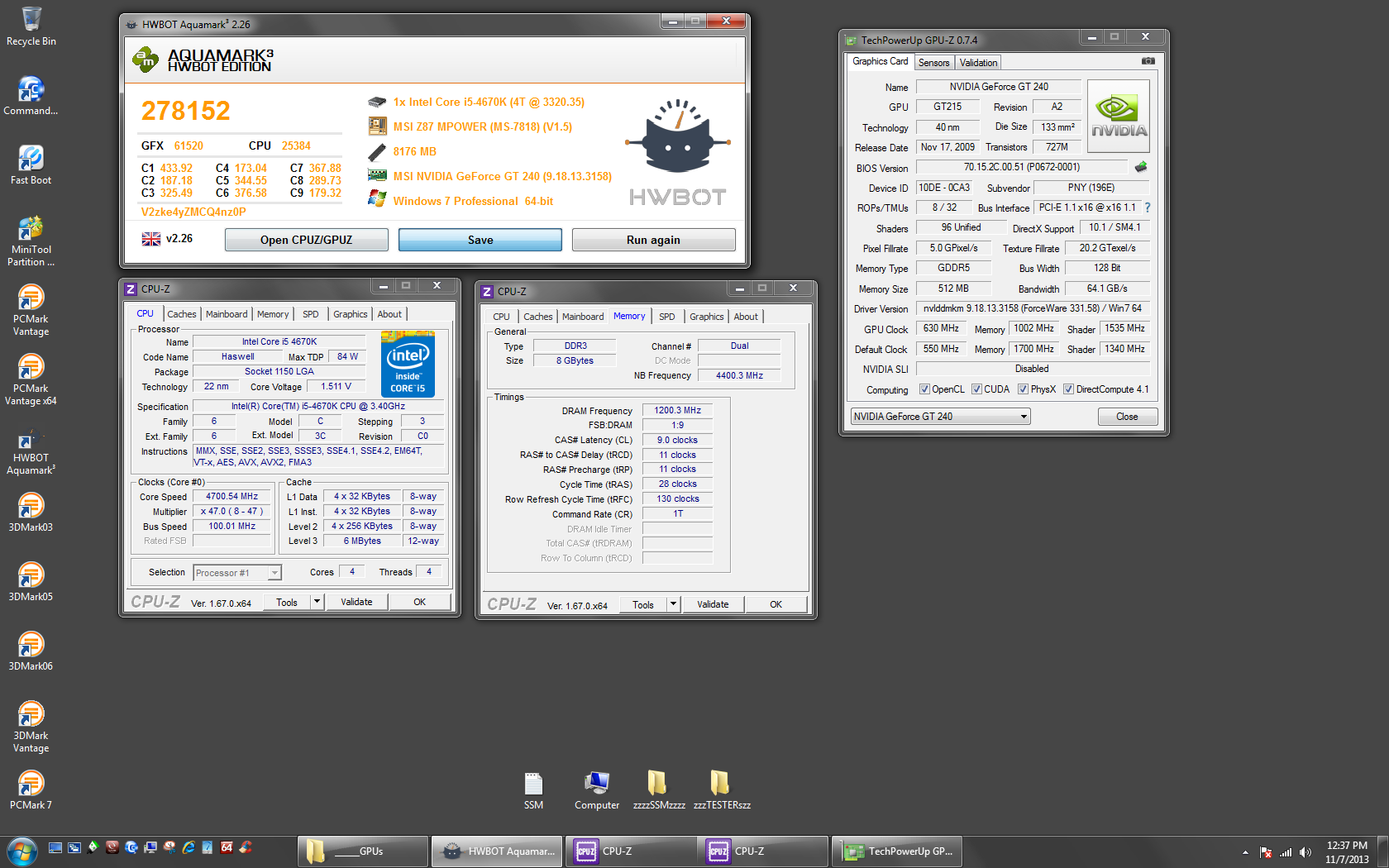Click the Save button in Aquamark

[x=480, y=240]
